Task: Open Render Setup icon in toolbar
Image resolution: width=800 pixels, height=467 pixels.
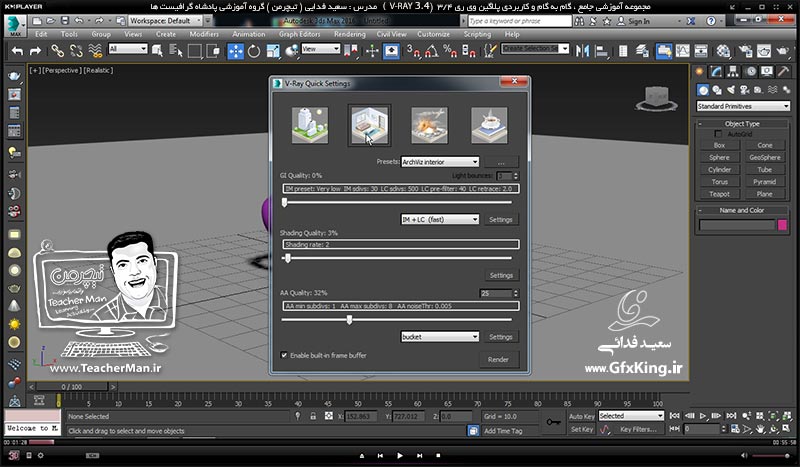Action: tap(745, 51)
